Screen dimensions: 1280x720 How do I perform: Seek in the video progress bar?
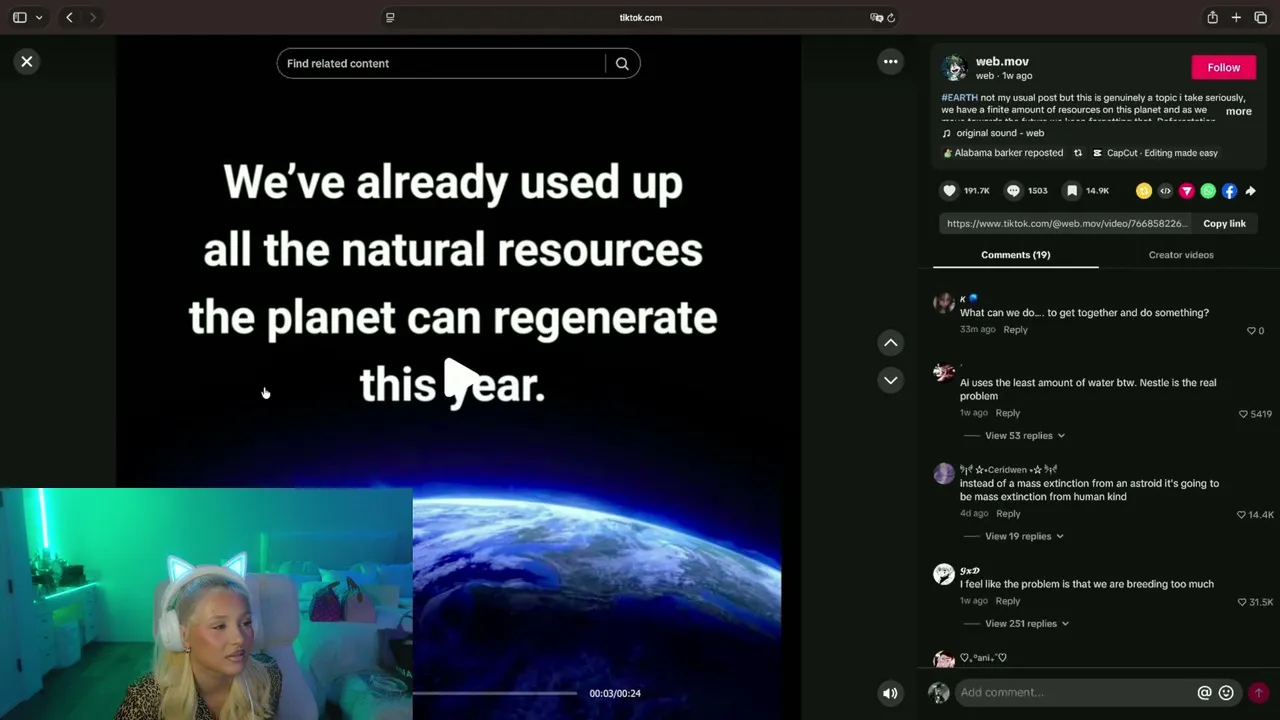[494, 693]
